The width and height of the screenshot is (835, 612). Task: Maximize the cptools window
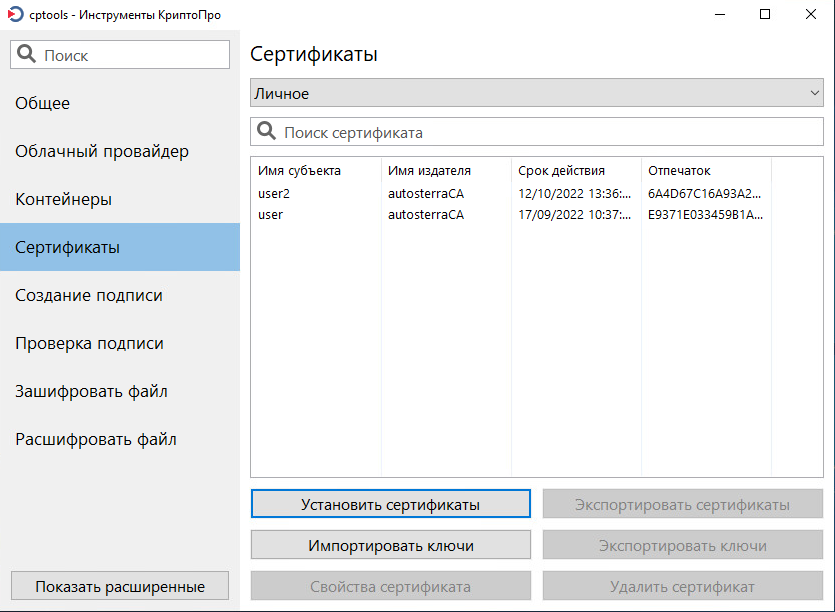[x=765, y=14]
